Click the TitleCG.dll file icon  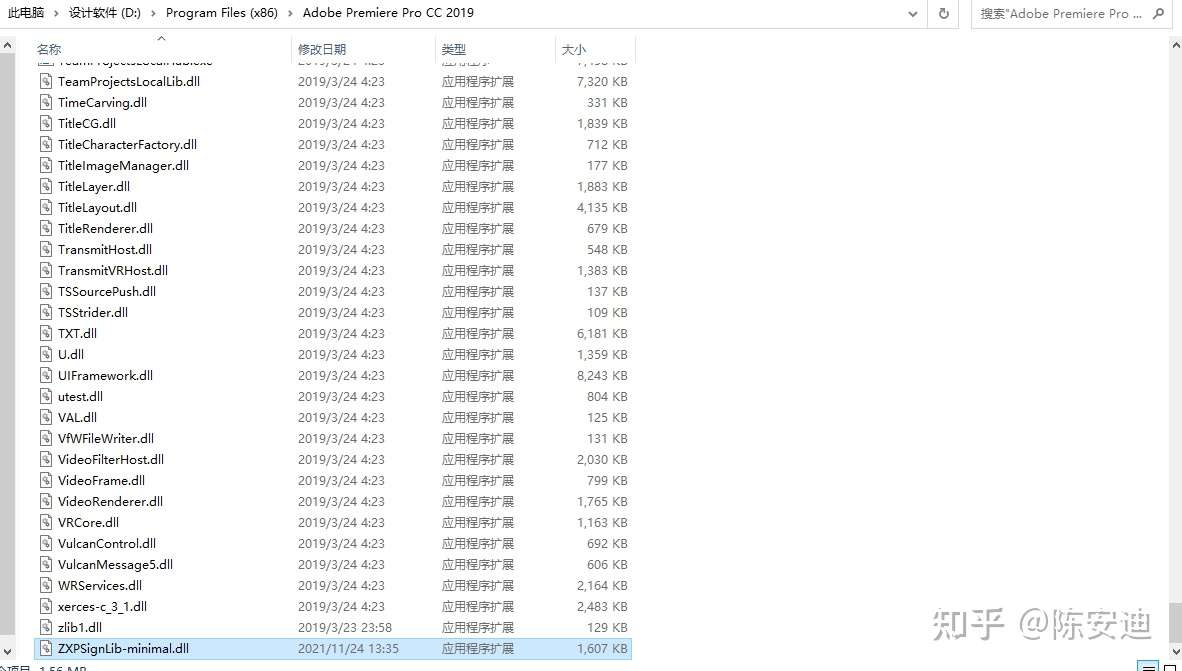[47, 124]
